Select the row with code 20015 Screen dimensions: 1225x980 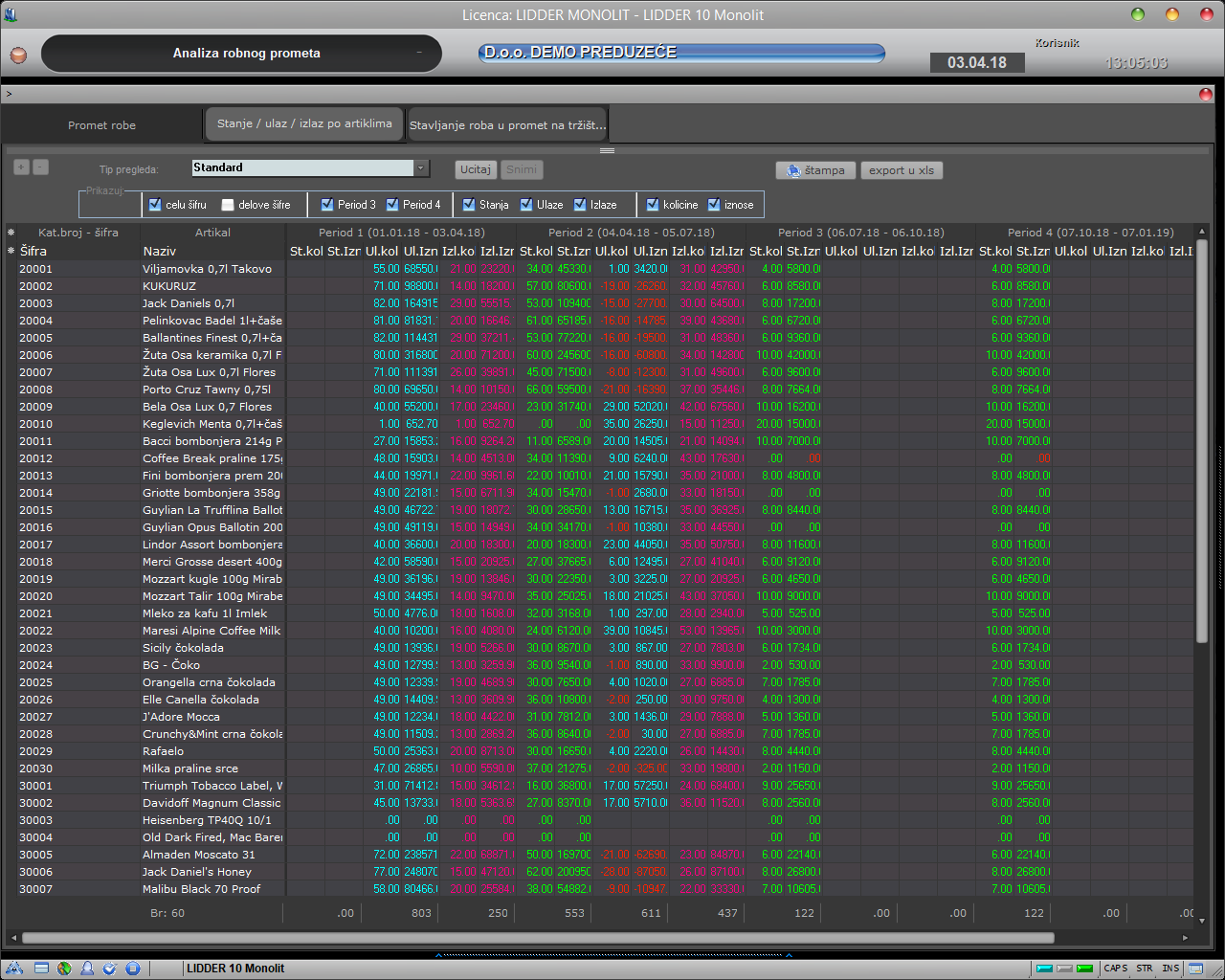[607, 510]
